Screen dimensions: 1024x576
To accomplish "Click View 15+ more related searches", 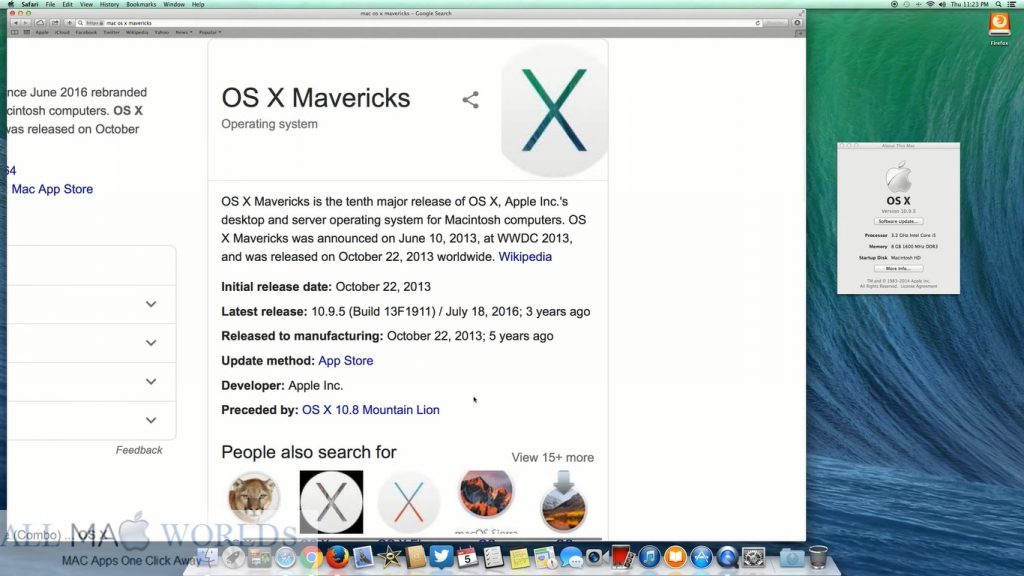I will pos(552,457).
